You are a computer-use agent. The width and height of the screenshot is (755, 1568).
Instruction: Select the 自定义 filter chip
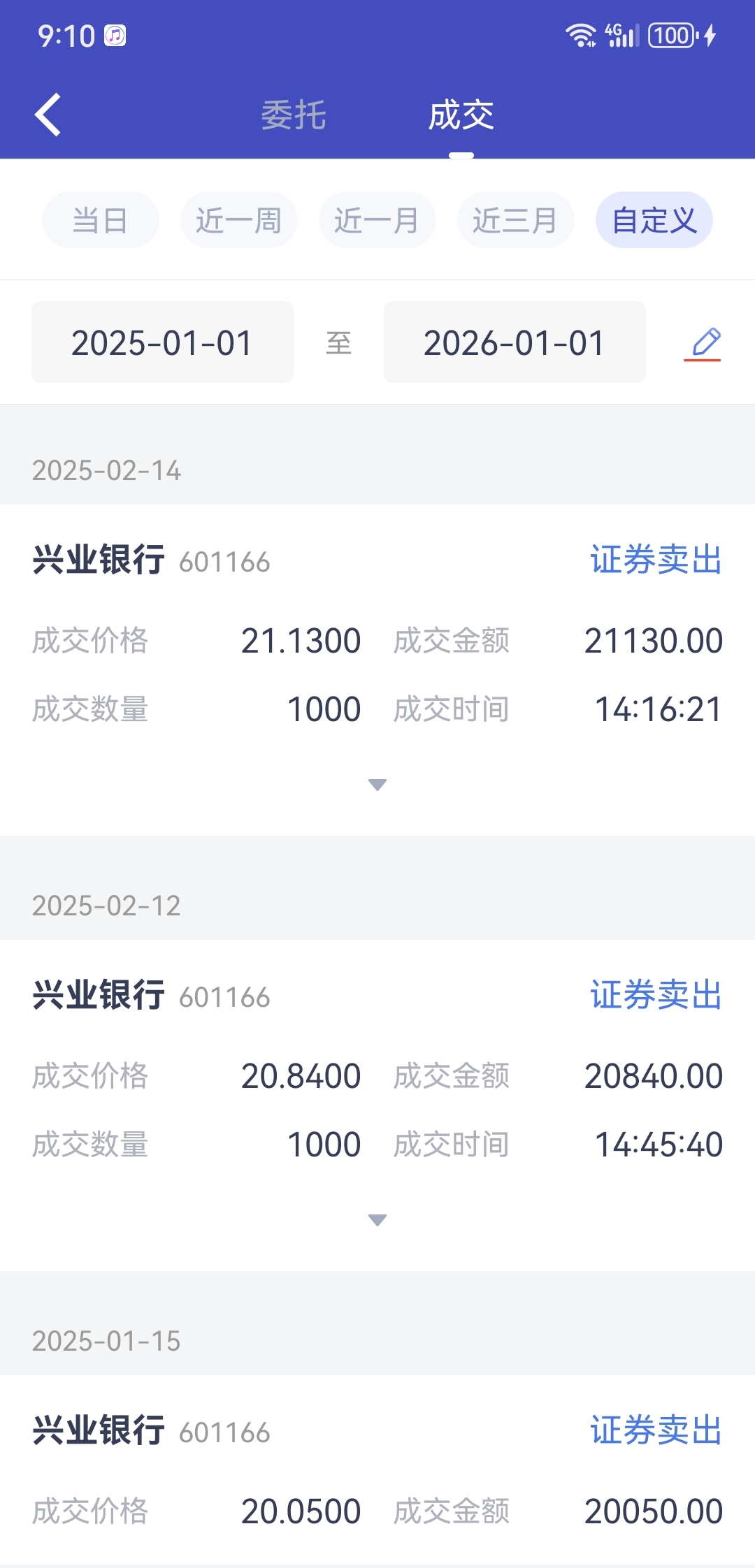(654, 220)
